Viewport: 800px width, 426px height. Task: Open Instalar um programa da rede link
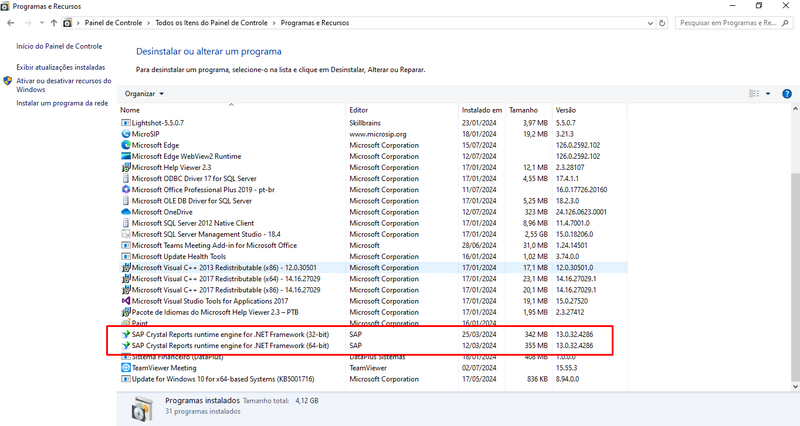point(62,103)
